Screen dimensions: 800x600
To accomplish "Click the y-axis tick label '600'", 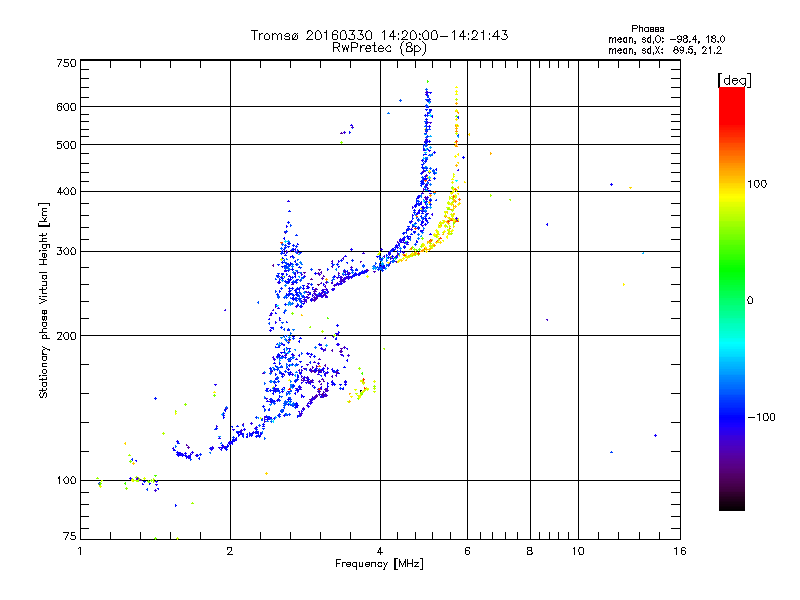I will pos(66,107).
